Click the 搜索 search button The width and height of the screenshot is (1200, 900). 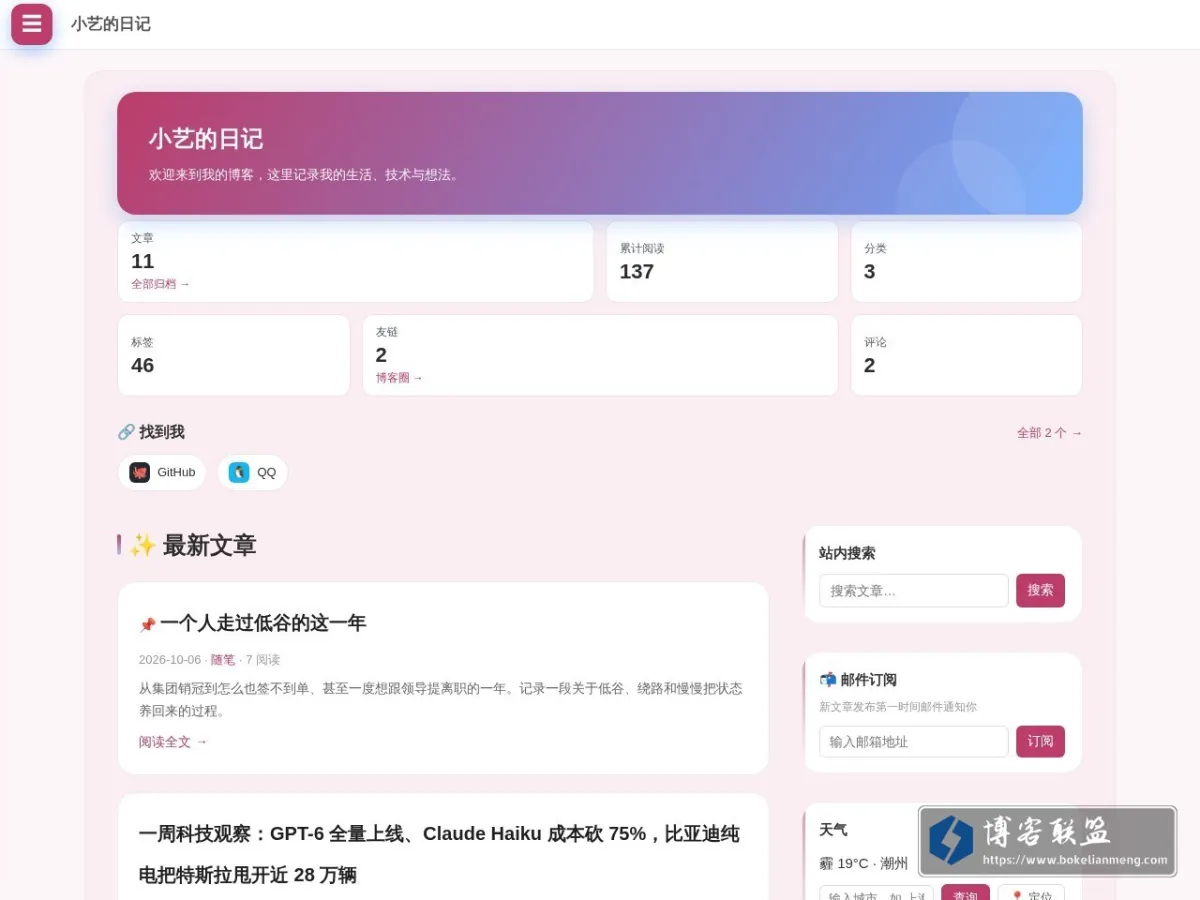pyautogui.click(x=1040, y=590)
